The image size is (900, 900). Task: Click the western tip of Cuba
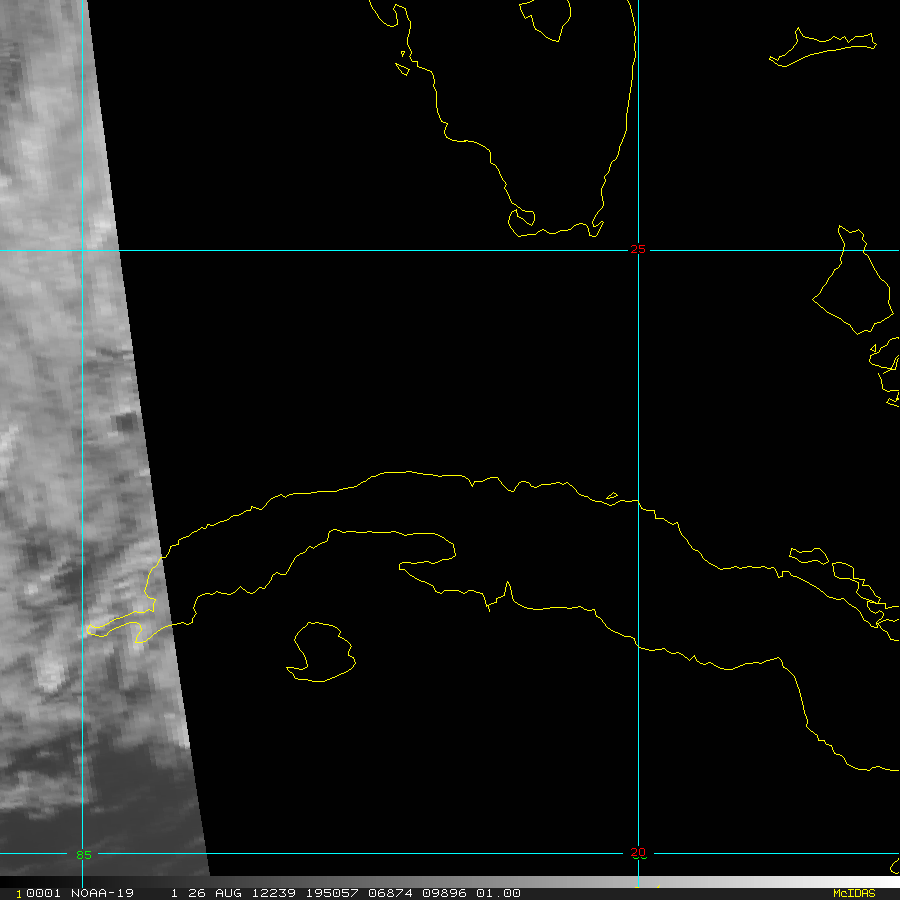[x=92, y=629]
